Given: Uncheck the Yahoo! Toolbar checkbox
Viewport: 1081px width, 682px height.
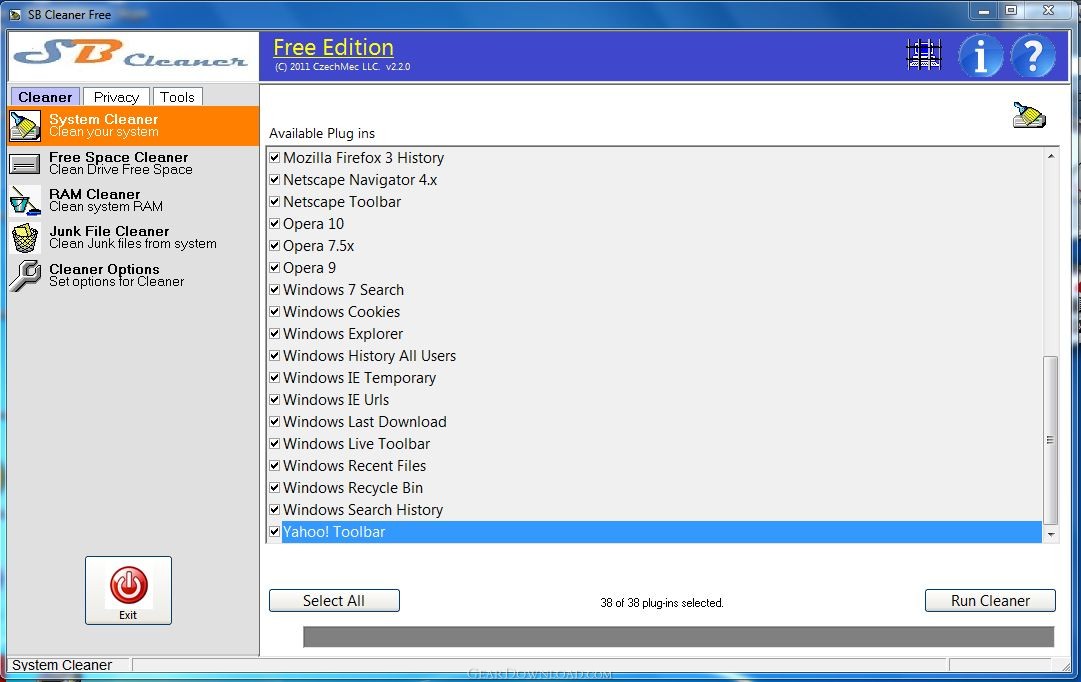Looking at the screenshot, I should (274, 532).
